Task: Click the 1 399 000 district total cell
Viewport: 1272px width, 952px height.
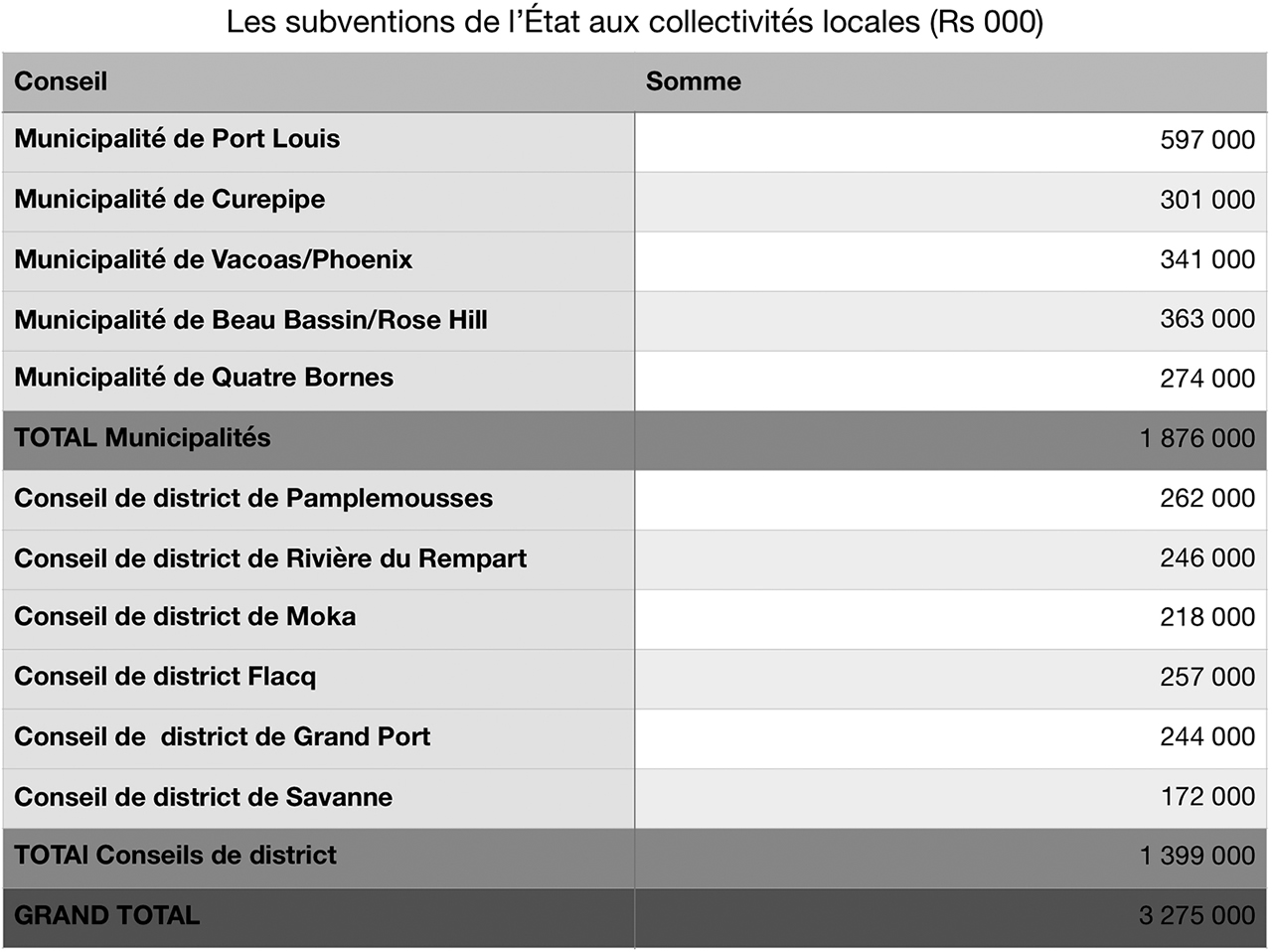Action: pyautogui.click(x=1196, y=856)
